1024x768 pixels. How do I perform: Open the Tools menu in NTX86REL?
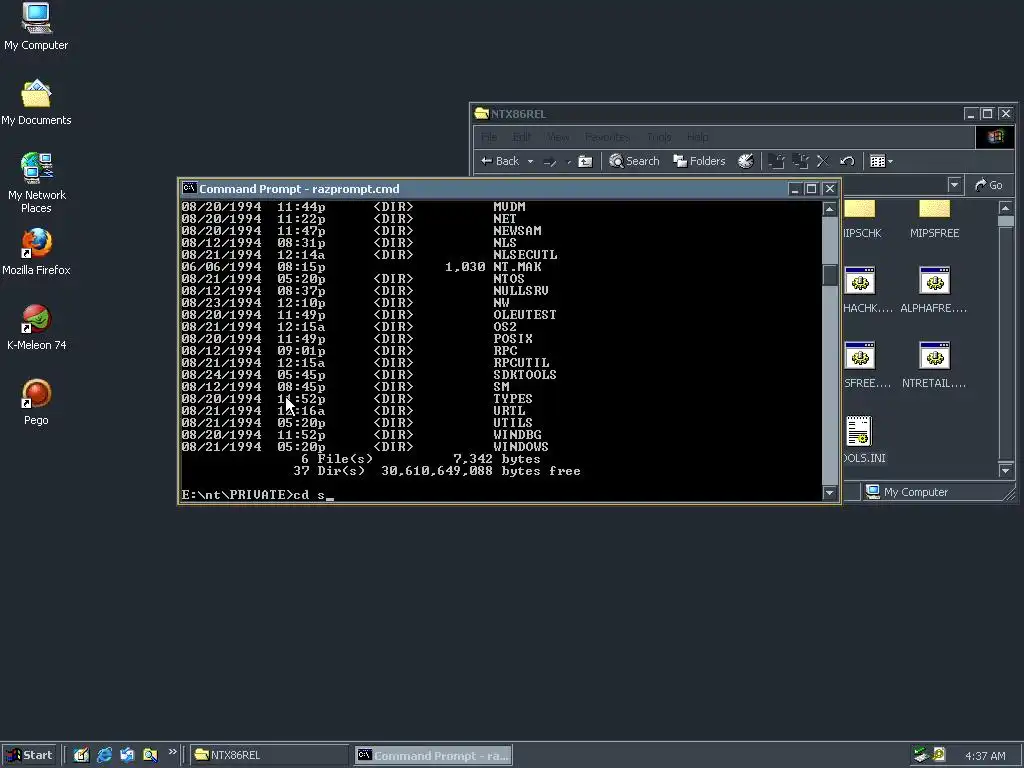tap(659, 137)
